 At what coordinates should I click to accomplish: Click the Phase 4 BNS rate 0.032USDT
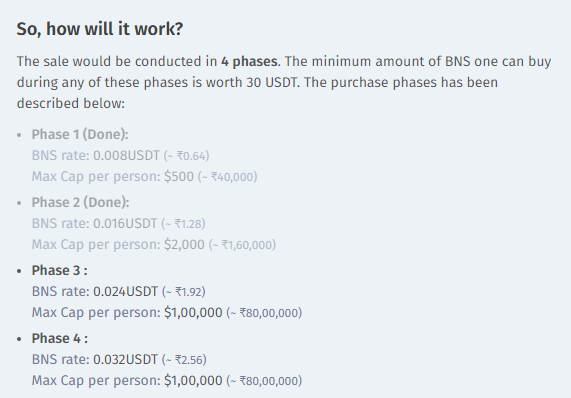point(126,360)
